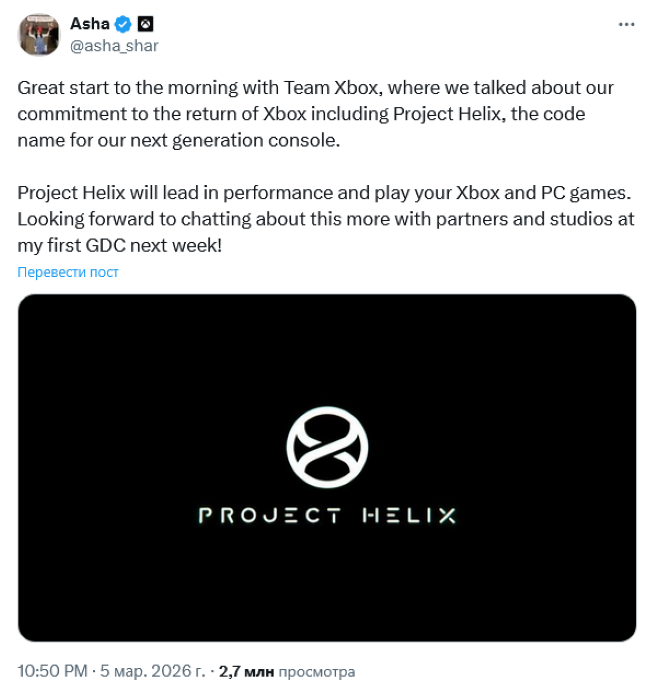Screen dimensions: 655x690
Task: Open the @asha_shar handle link
Action: 114,45
